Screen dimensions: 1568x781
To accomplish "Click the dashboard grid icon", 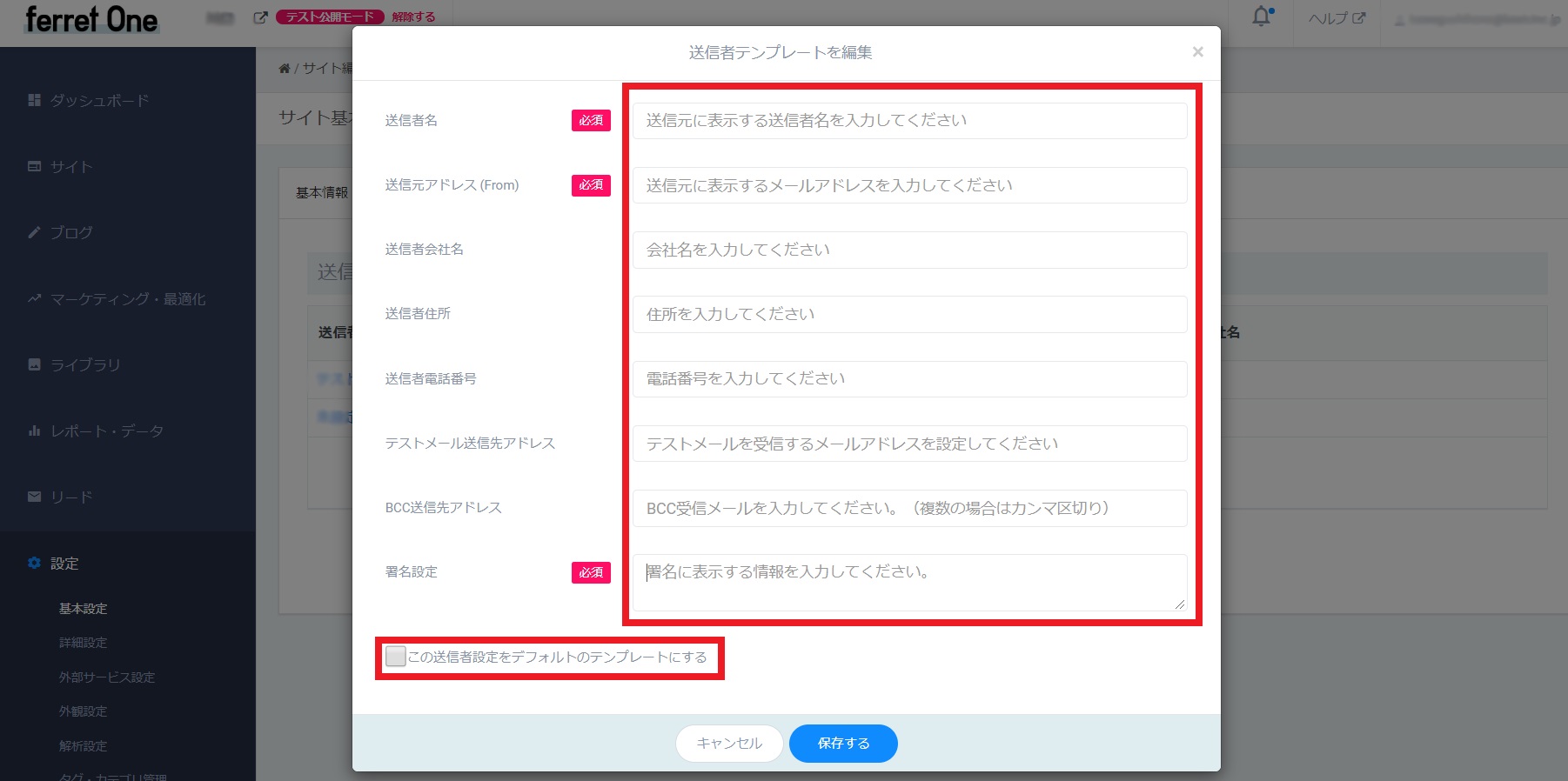I will click(x=35, y=101).
